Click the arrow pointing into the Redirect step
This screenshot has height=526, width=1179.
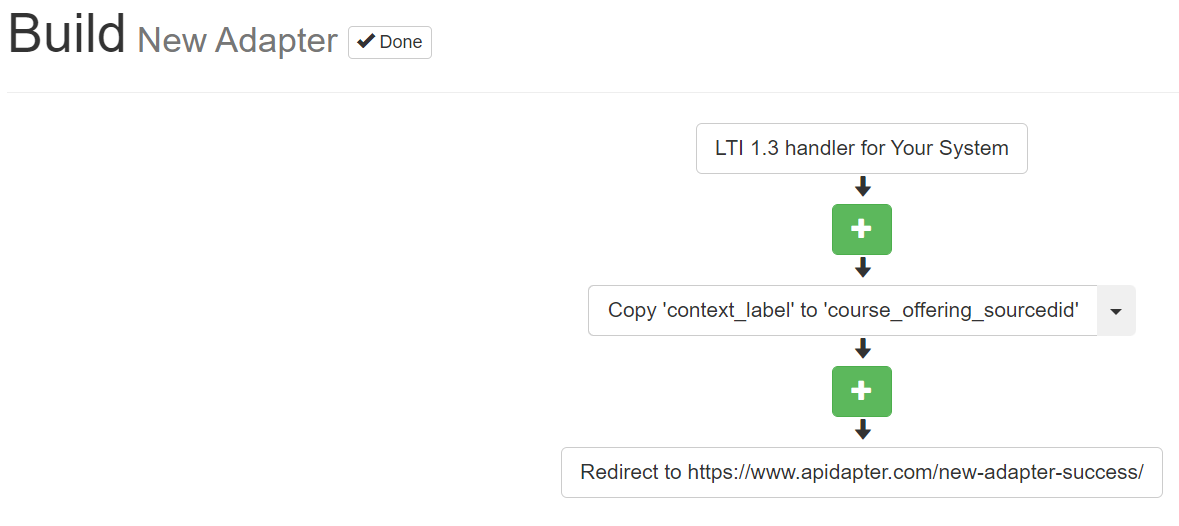tap(863, 430)
